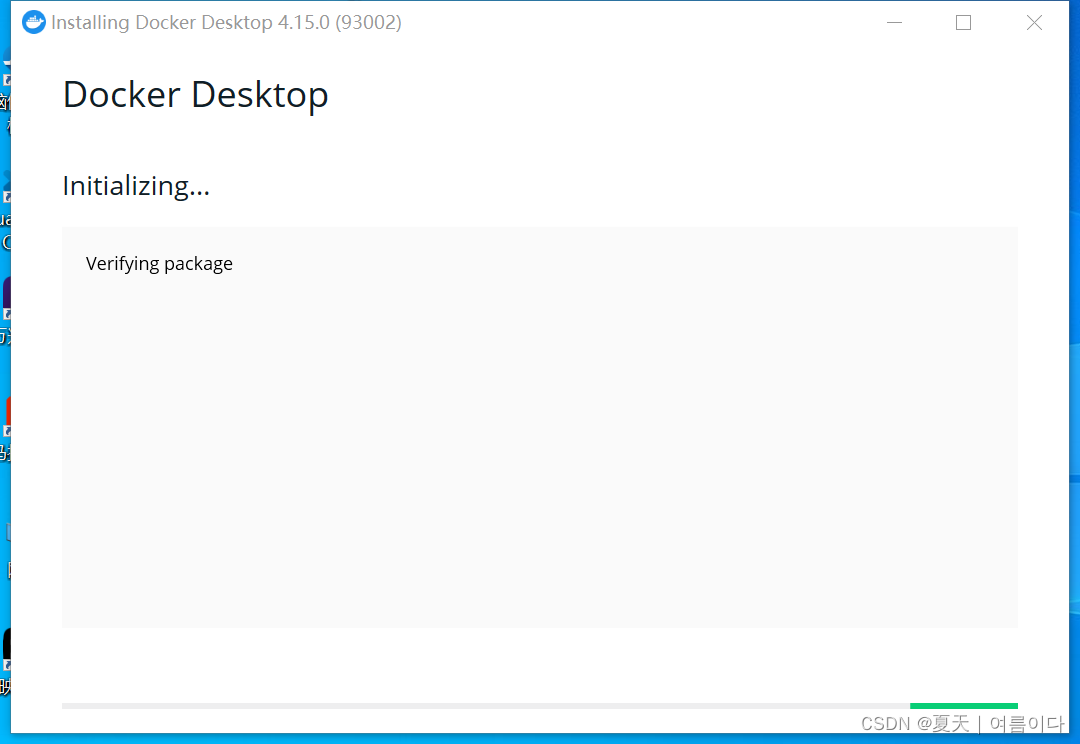Click the 'Docker Desktop' heading

(x=196, y=94)
